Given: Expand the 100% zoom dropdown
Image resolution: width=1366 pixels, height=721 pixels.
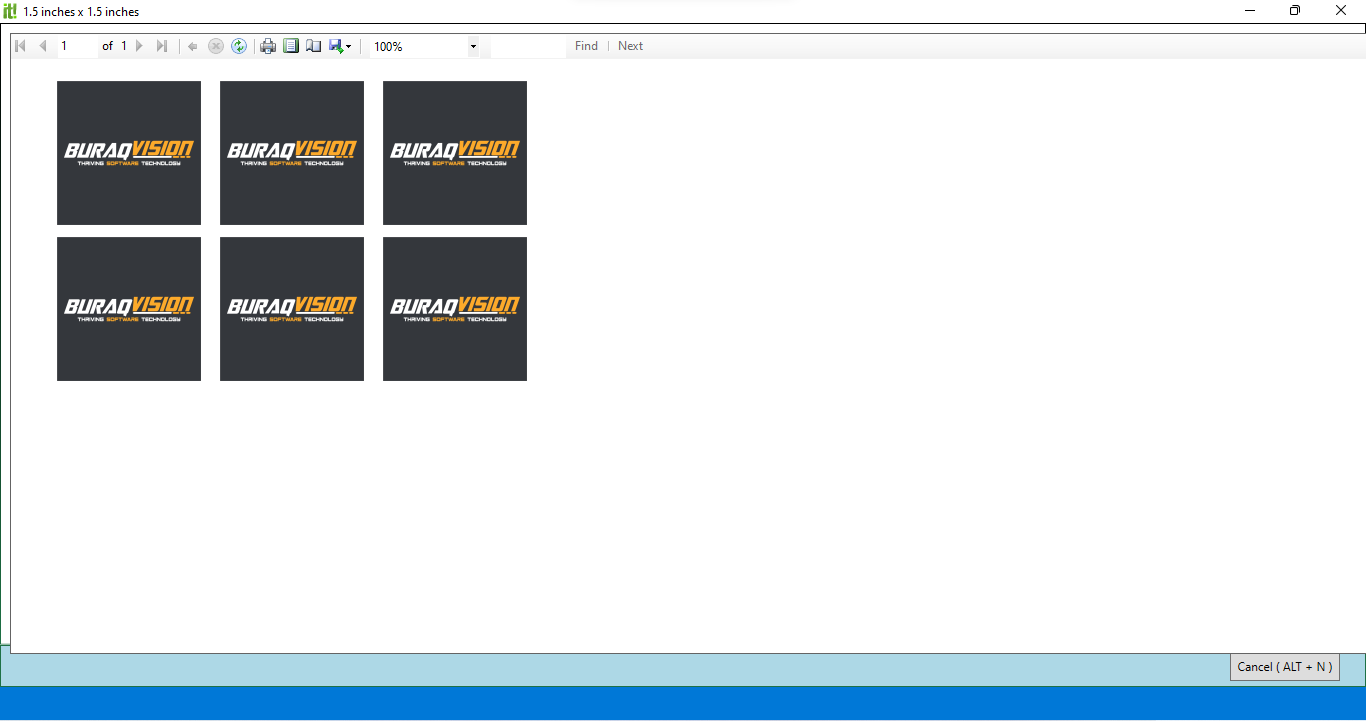Looking at the screenshot, I should coord(473,47).
